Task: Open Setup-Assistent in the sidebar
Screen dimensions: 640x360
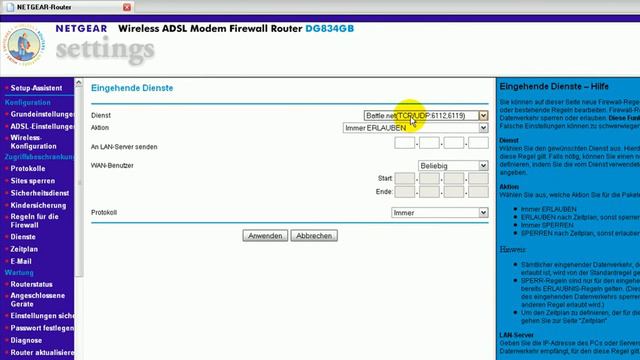Action: tap(36, 88)
